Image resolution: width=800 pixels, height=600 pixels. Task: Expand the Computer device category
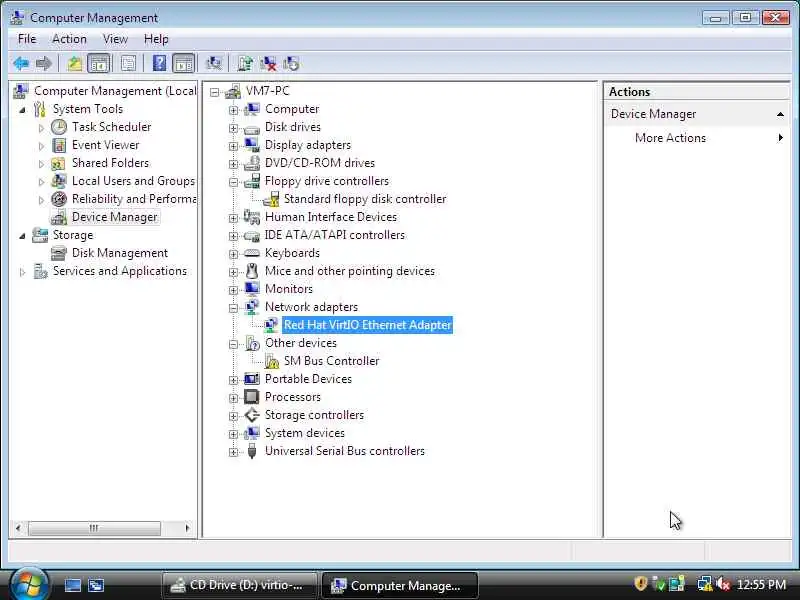click(234, 110)
